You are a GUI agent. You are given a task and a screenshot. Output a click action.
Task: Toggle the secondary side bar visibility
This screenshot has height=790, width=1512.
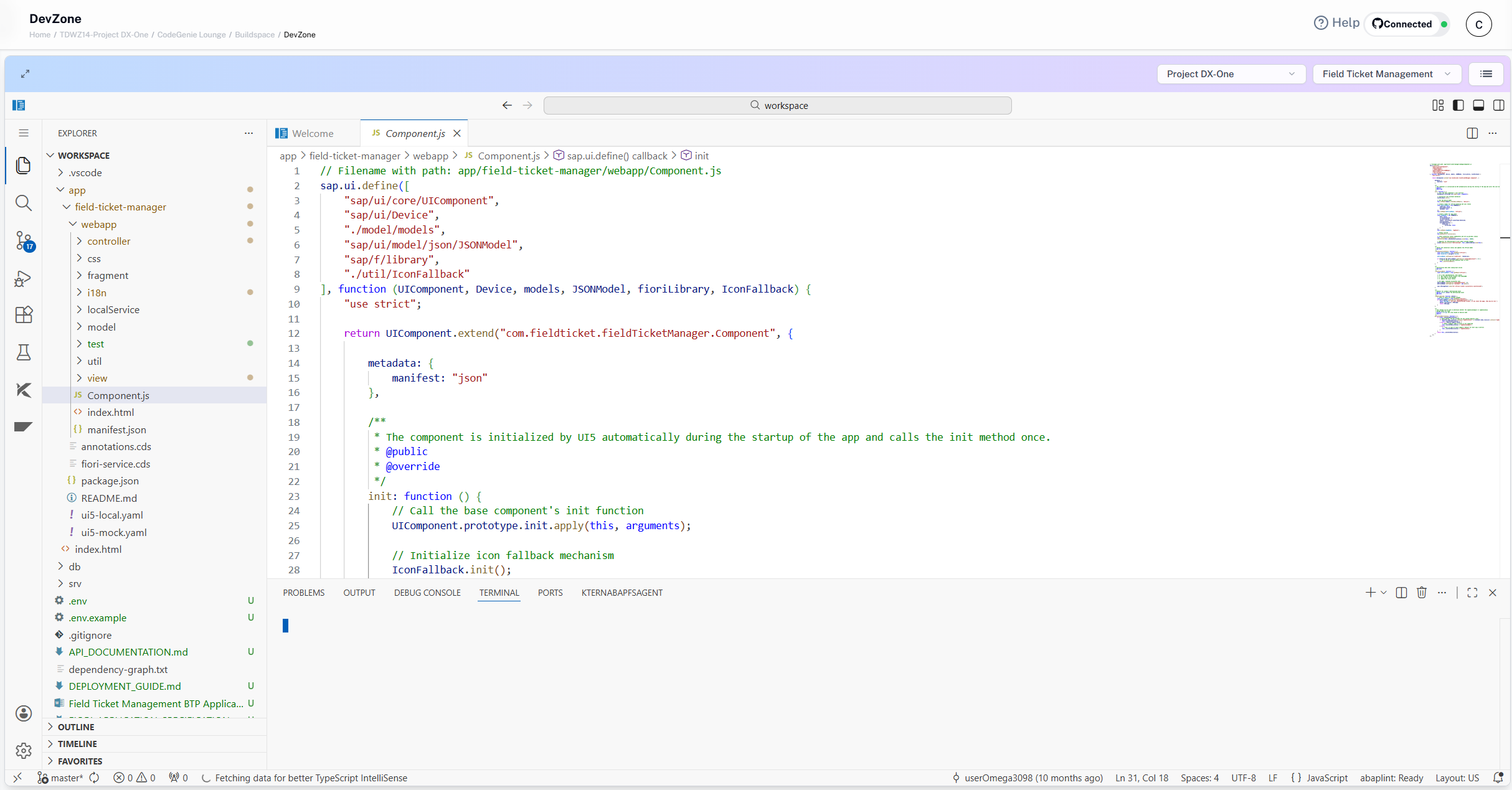coord(1499,105)
